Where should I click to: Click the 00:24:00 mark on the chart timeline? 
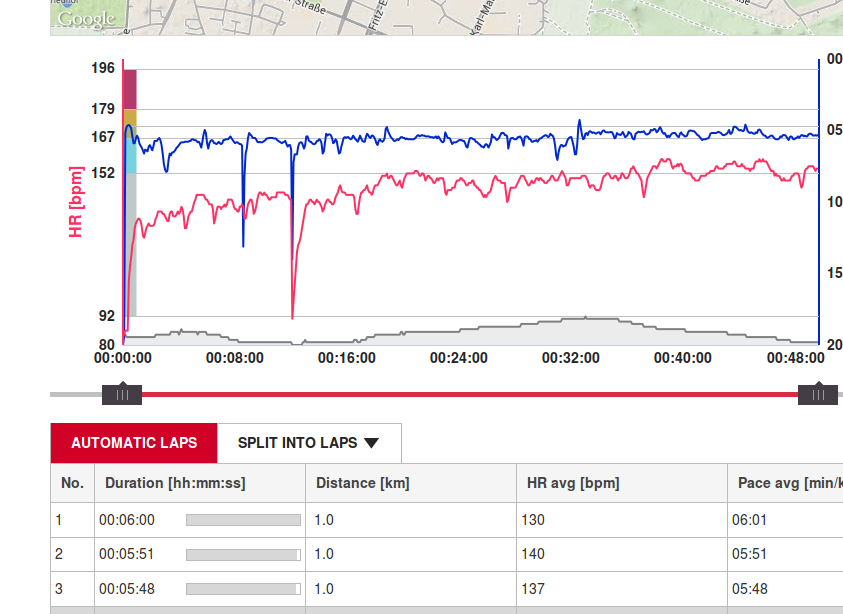pos(459,358)
